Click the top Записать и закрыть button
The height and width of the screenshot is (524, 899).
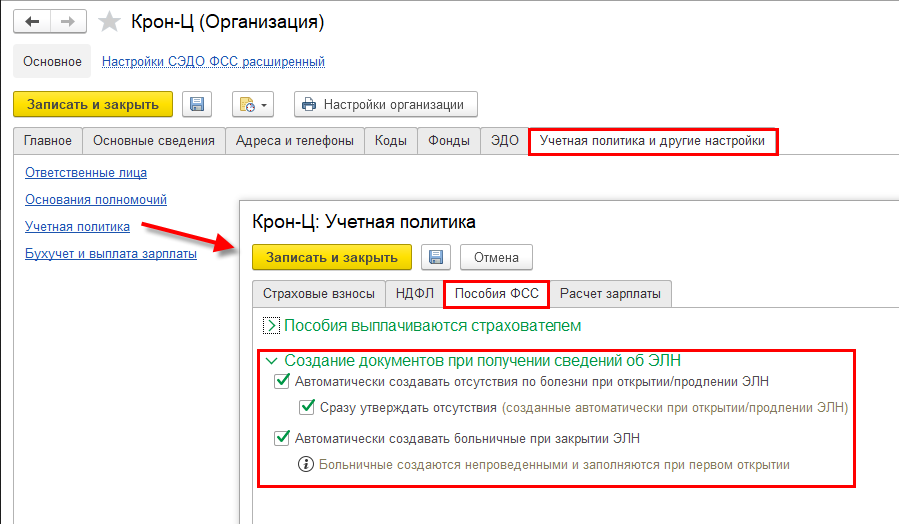(93, 104)
